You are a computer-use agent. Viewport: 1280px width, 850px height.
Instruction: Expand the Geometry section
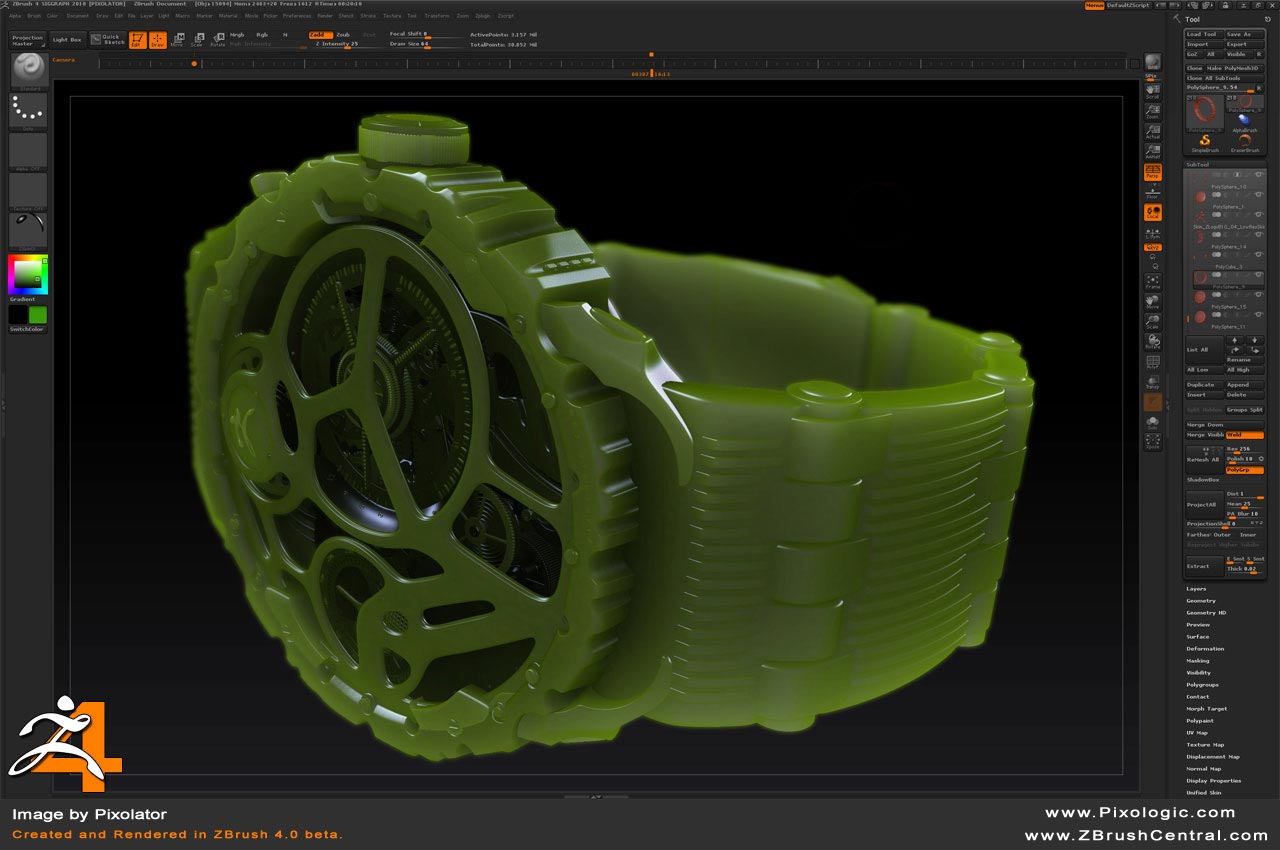pyautogui.click(x=1201, y=601)
